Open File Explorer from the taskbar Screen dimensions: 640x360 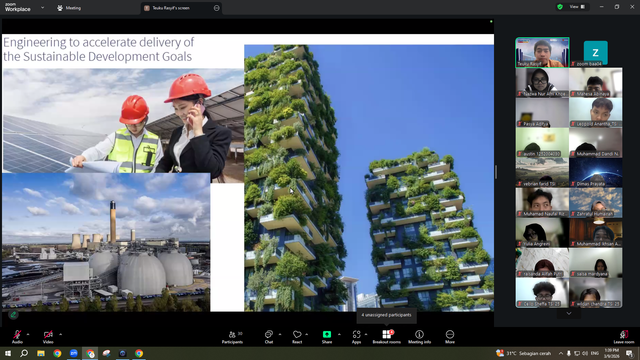point(41,353)
